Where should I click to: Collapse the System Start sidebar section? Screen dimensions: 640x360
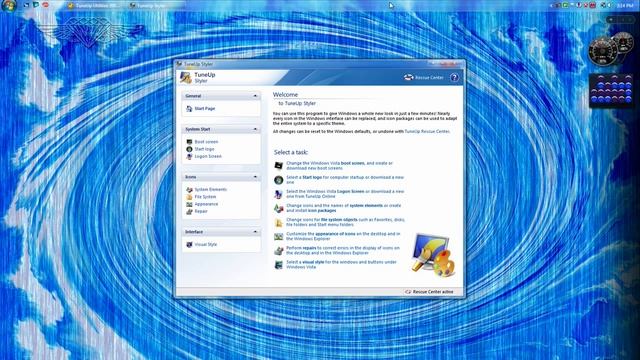click(x=256, y=129)
